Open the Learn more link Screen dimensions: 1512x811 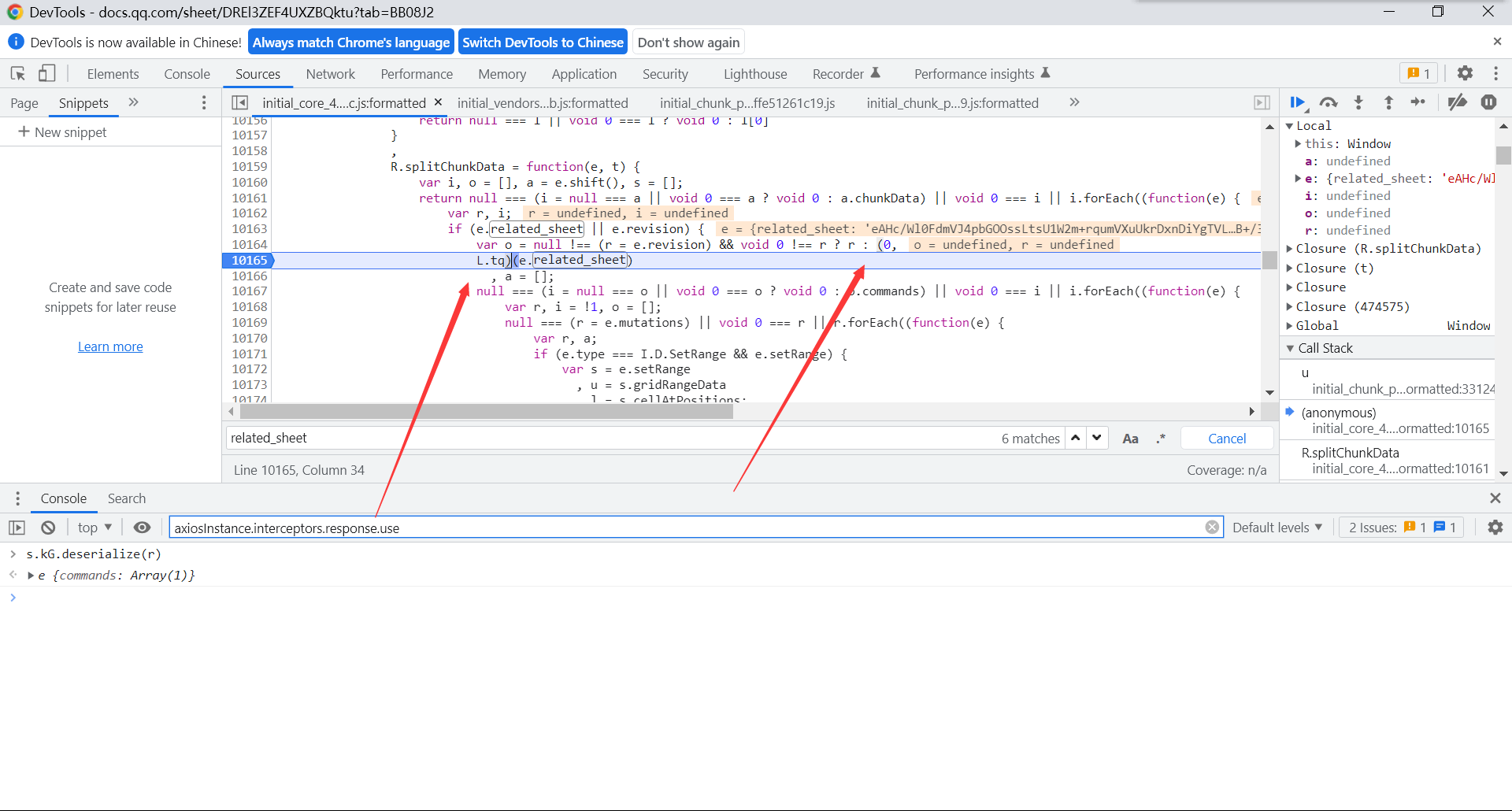pos(110,346)
